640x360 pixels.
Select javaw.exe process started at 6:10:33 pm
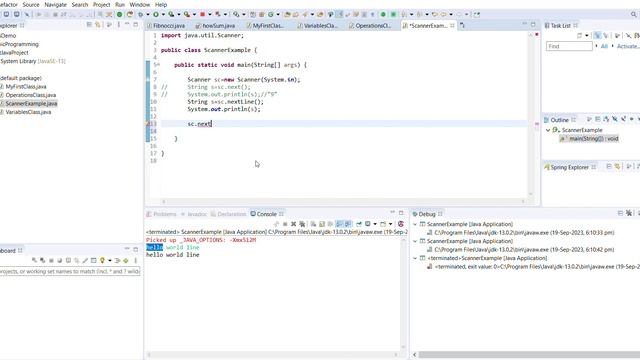pos(520,233)
